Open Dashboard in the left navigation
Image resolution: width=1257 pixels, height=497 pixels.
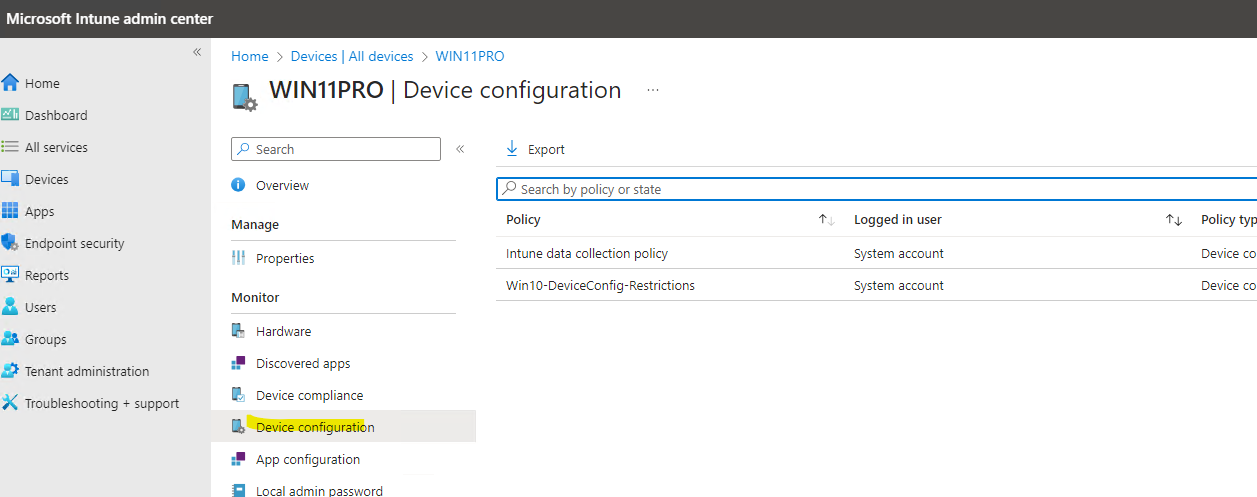[x=56, y=115]
